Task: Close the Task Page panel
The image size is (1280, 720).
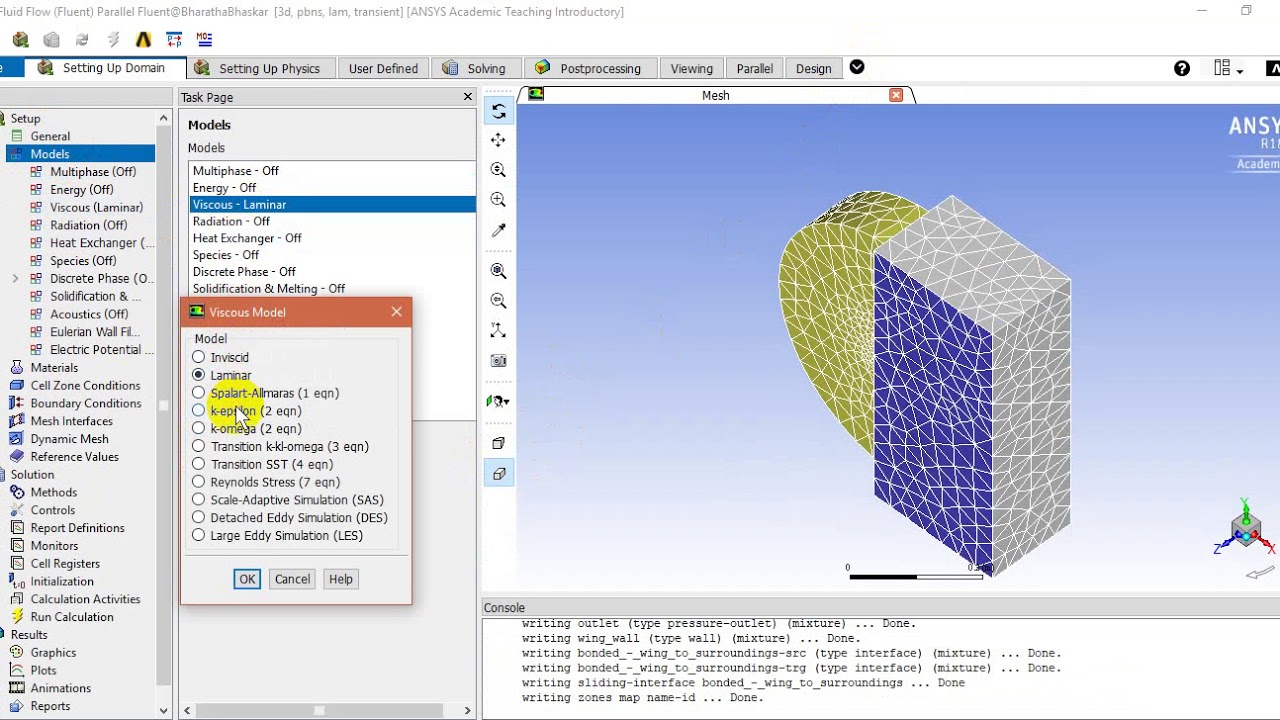Action: pos(467,97)
